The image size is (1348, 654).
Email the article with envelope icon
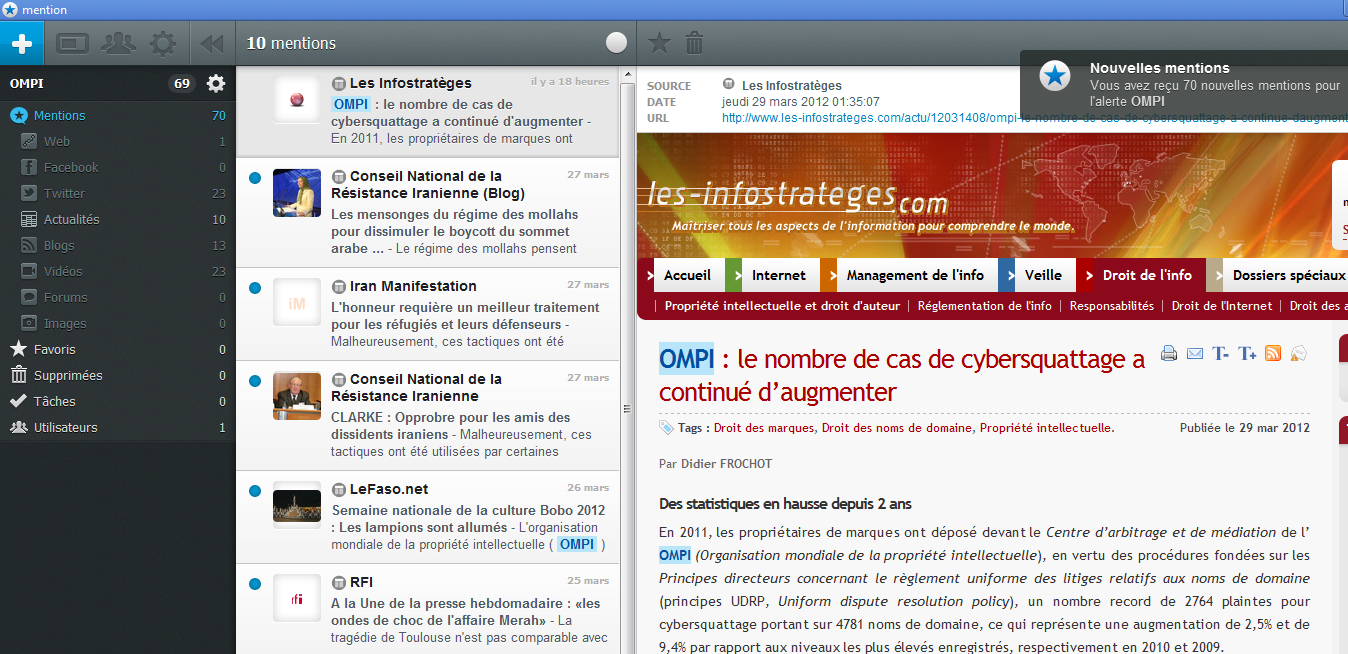click(1195, 353)
